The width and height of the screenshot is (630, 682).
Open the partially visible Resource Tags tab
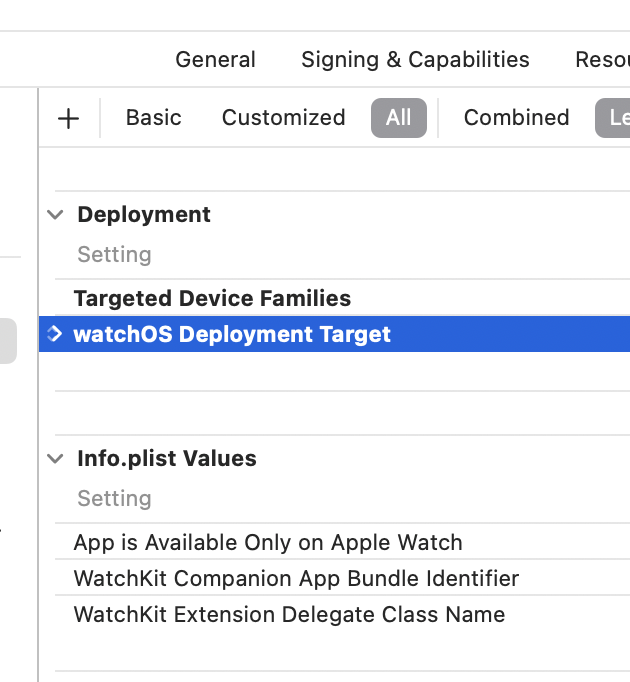tap(602, 60)
